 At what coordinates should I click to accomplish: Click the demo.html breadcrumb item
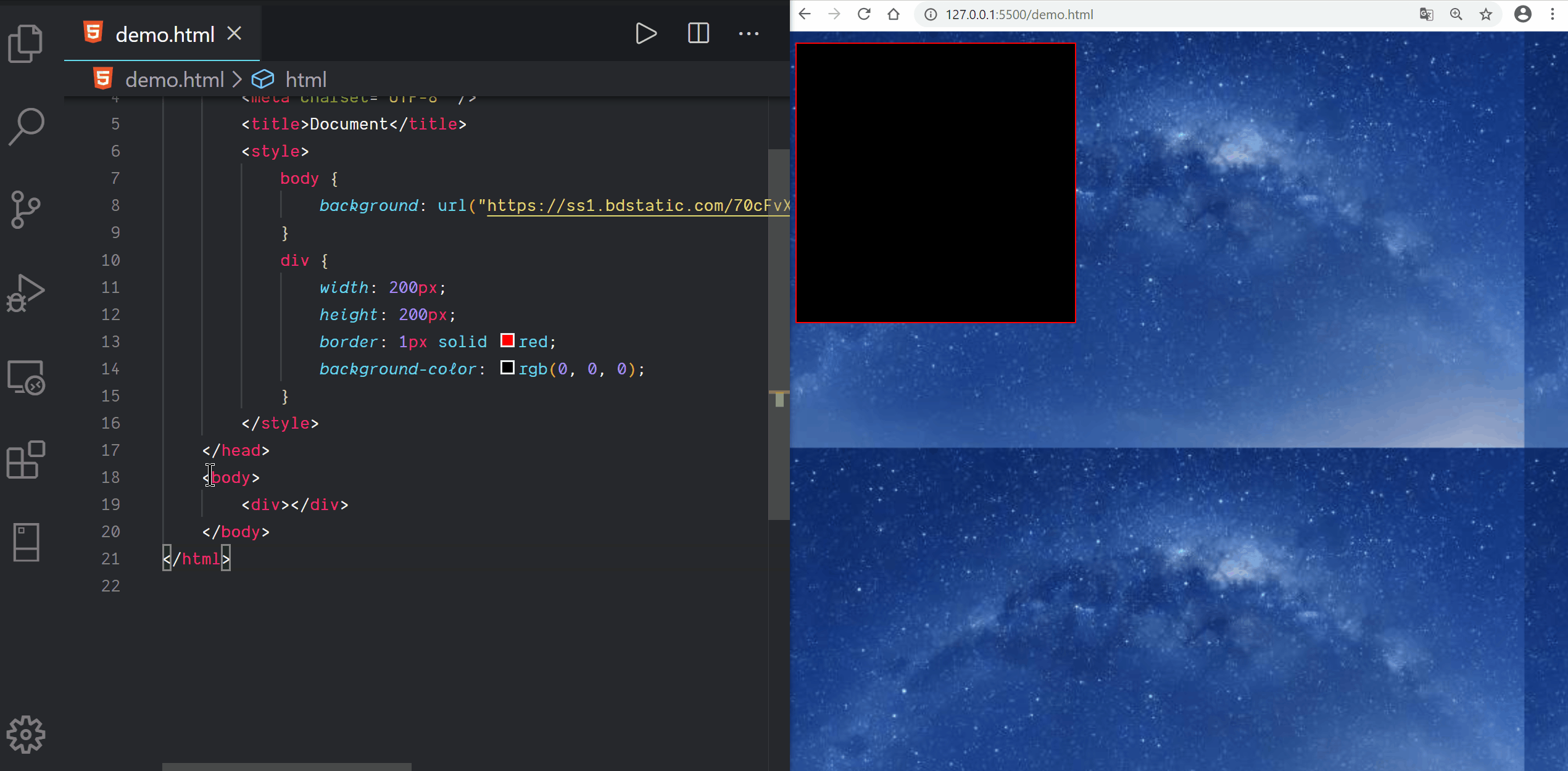pos(174,80)
